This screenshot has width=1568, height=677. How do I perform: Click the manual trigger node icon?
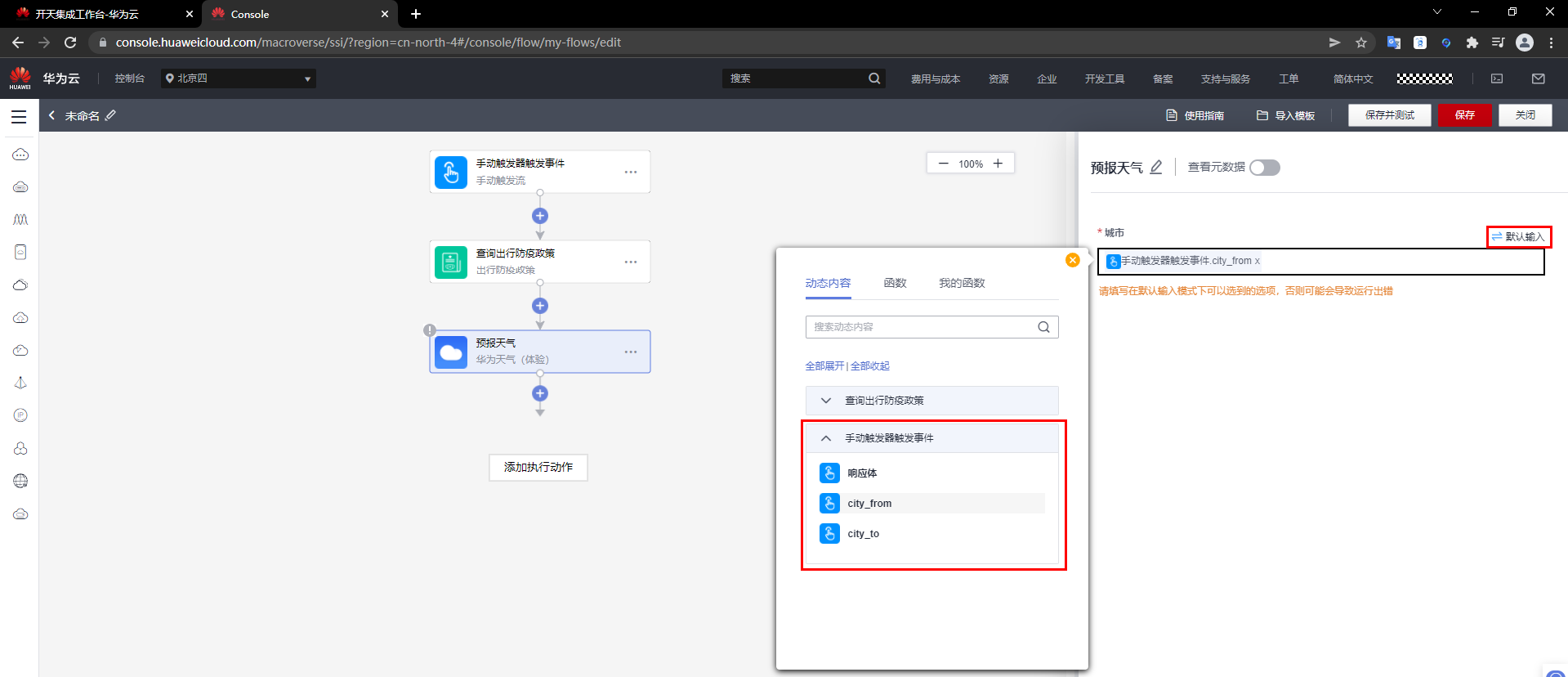pos(451,173)
